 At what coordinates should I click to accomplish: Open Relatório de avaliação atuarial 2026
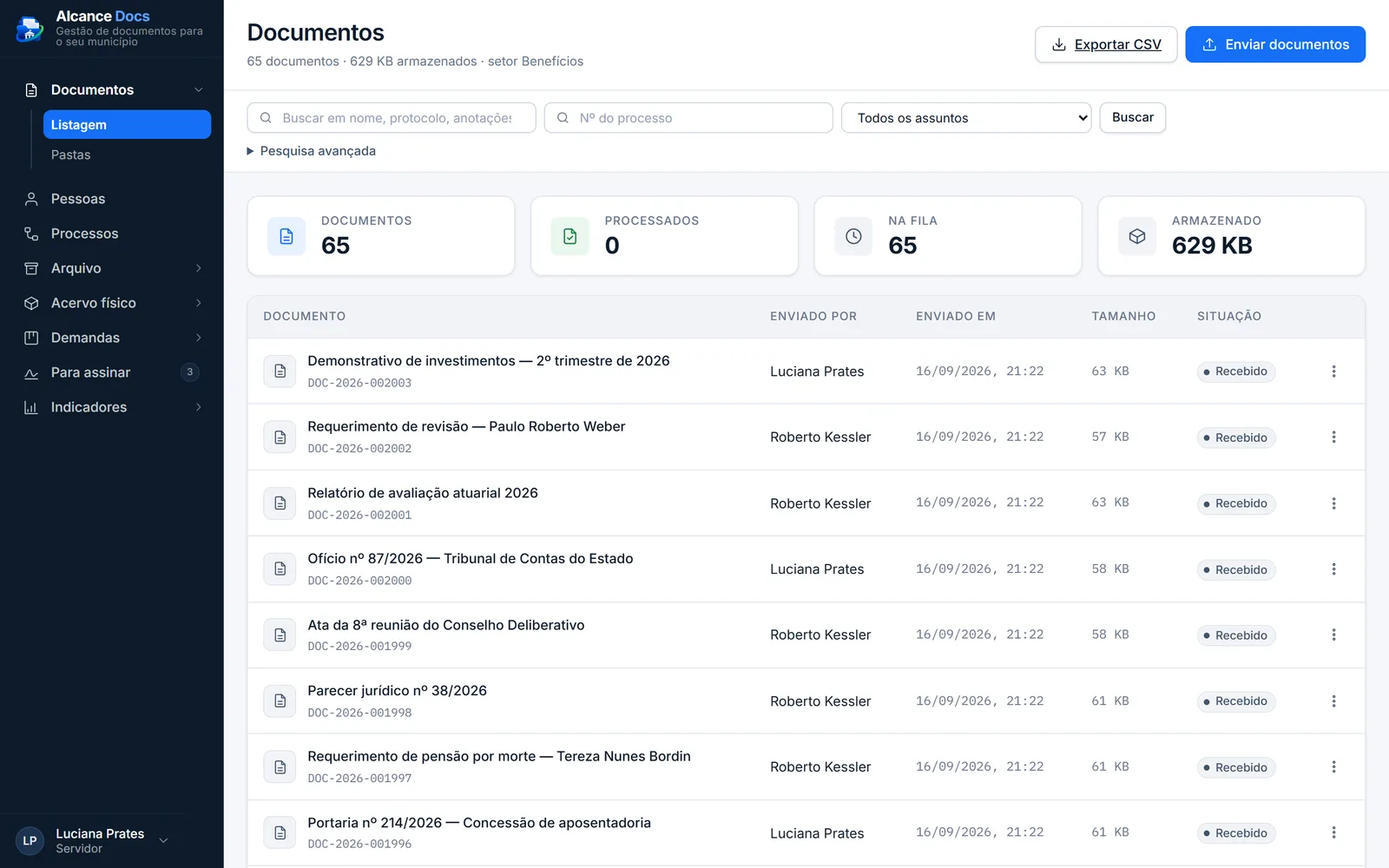click(x=423, y=492)
